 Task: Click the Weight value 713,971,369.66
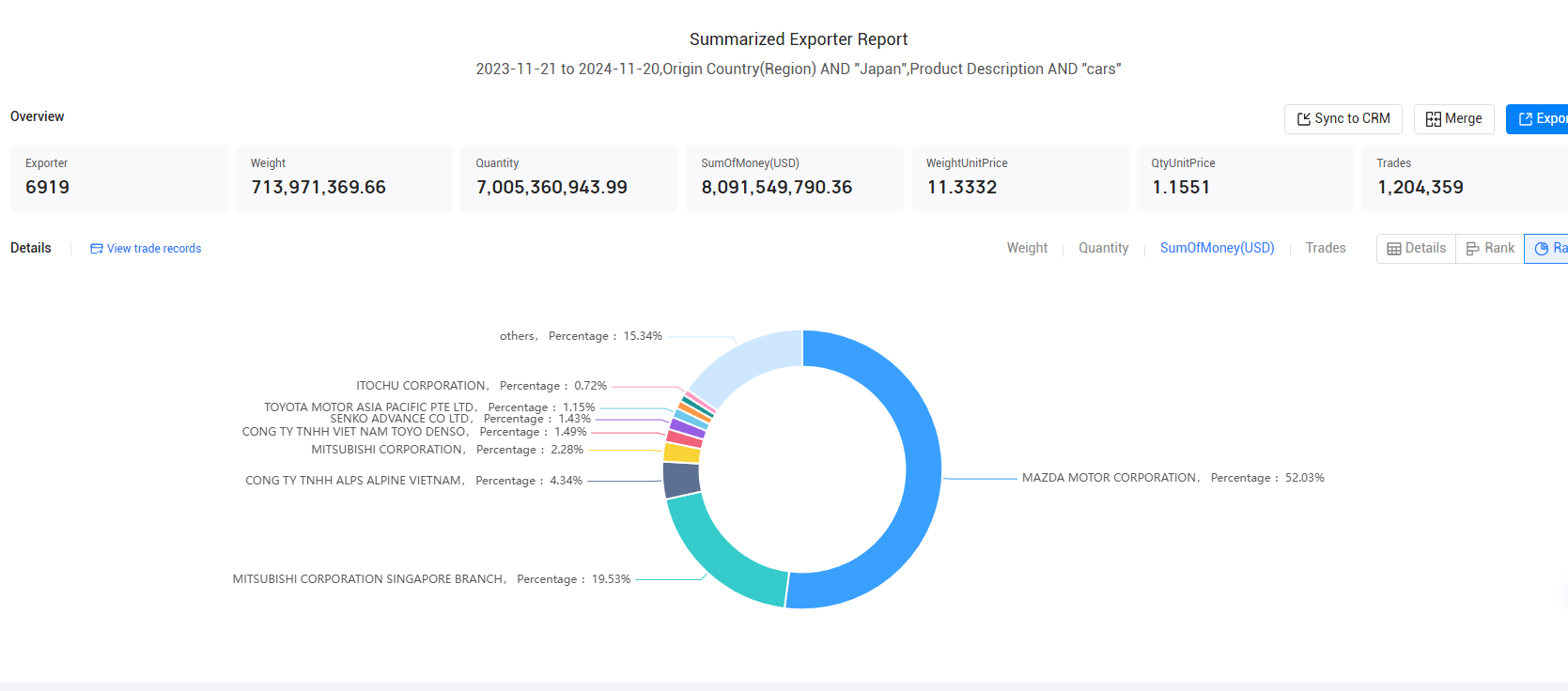318,187
